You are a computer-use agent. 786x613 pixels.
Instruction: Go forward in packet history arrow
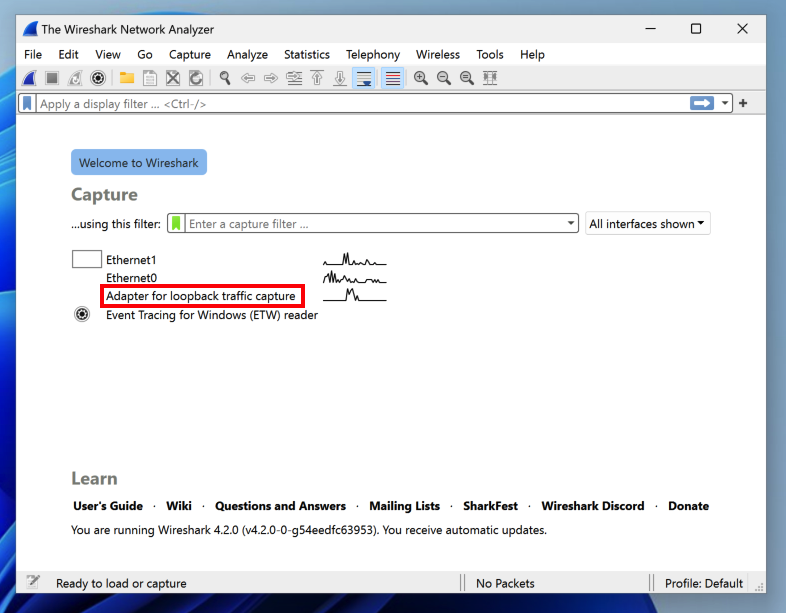271,78
